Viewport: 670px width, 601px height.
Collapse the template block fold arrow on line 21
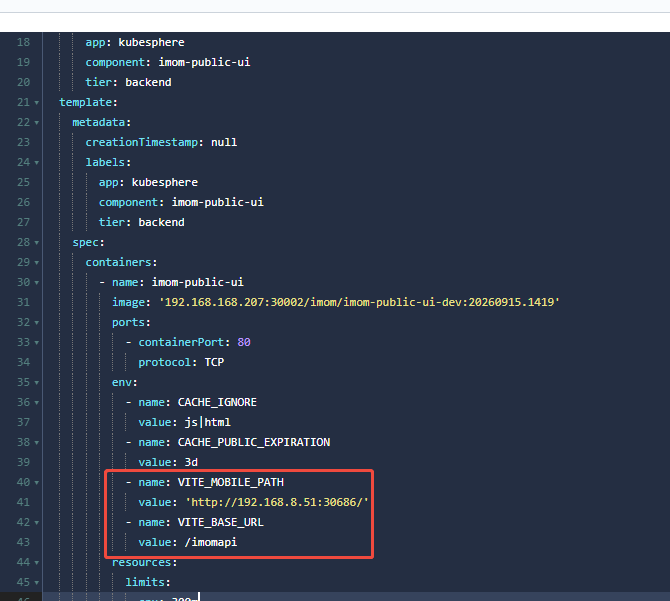(37, 103)
